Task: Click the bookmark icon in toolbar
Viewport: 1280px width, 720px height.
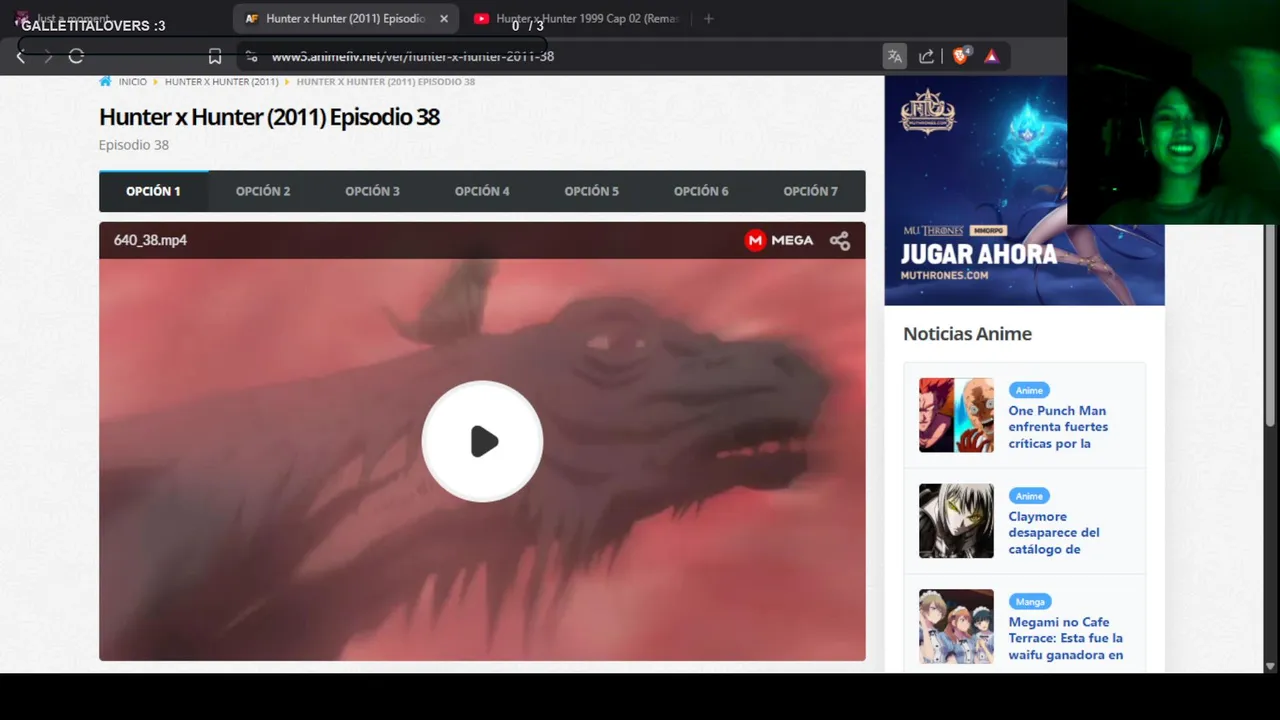Action: coord(215,56)
